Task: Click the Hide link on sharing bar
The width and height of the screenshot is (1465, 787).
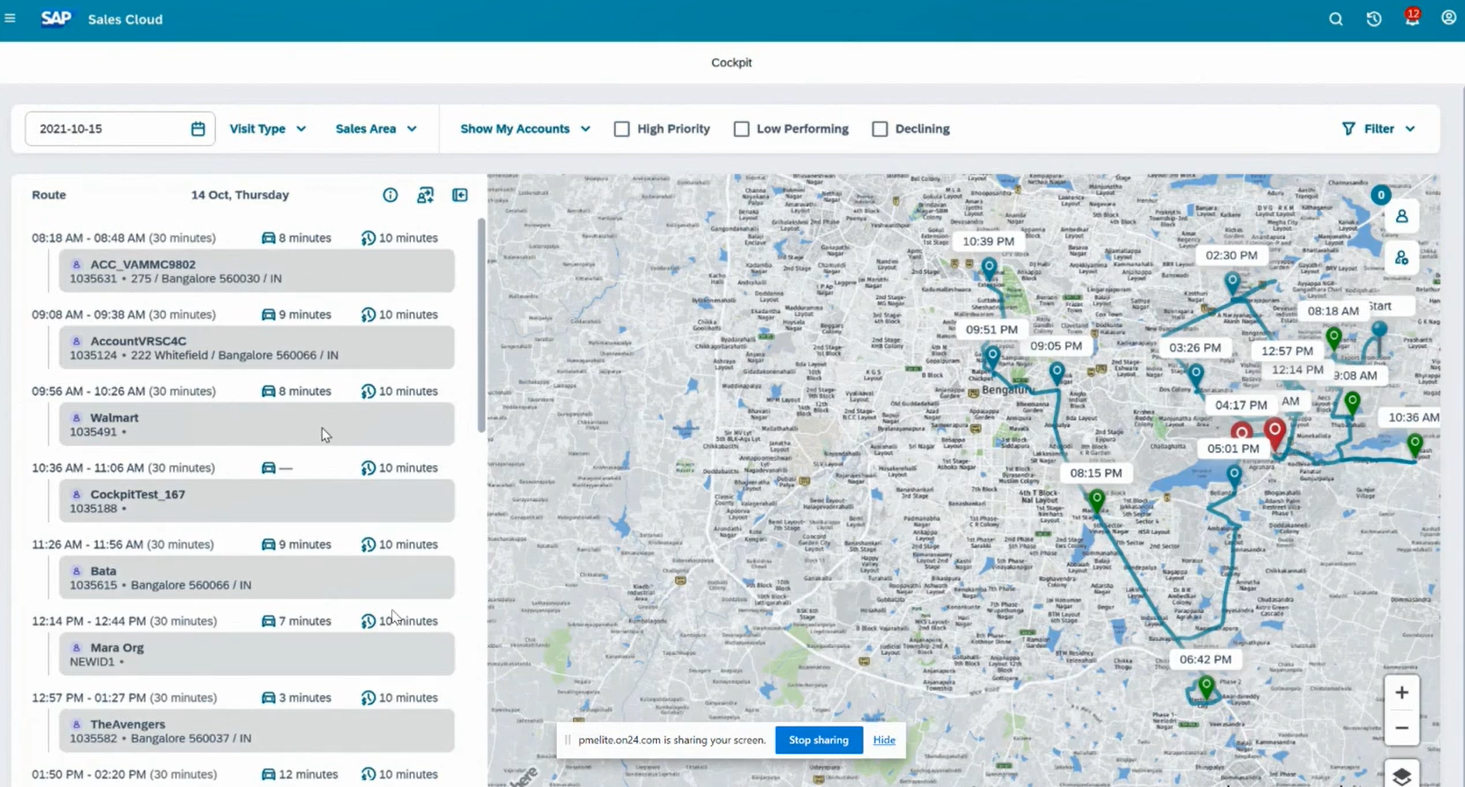Action: (x=884, y=740)
